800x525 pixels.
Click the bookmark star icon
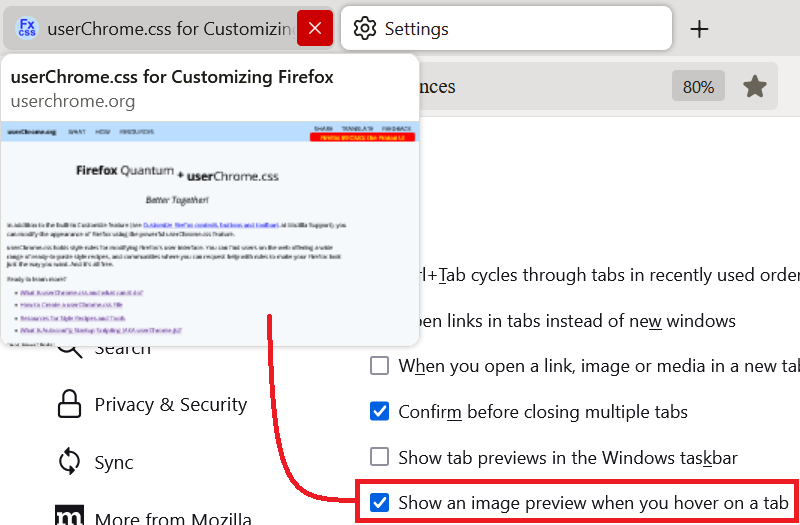click(755, 87)
